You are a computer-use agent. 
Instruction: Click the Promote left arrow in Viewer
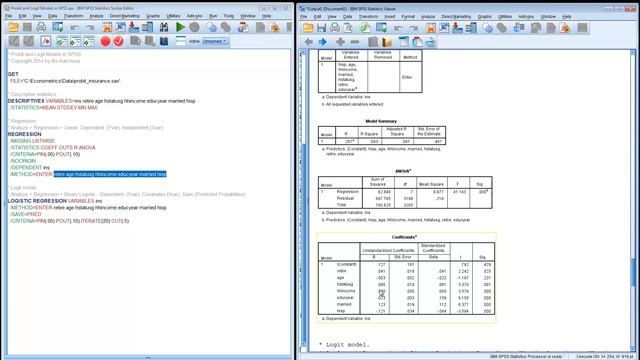309,42
